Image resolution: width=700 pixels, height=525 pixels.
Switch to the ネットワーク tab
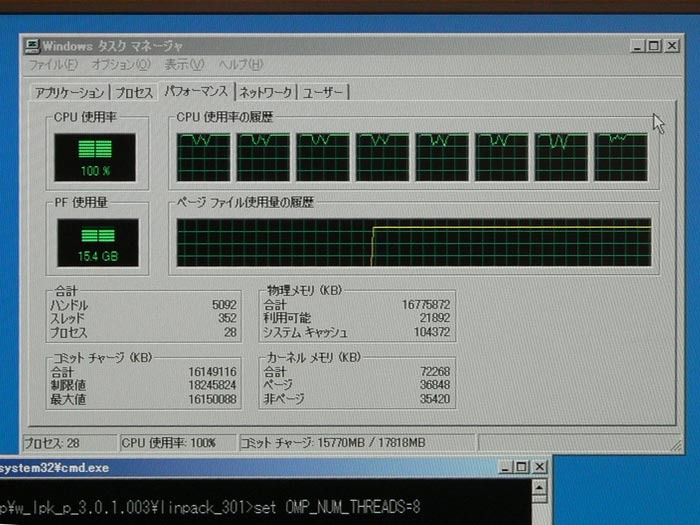266,92
